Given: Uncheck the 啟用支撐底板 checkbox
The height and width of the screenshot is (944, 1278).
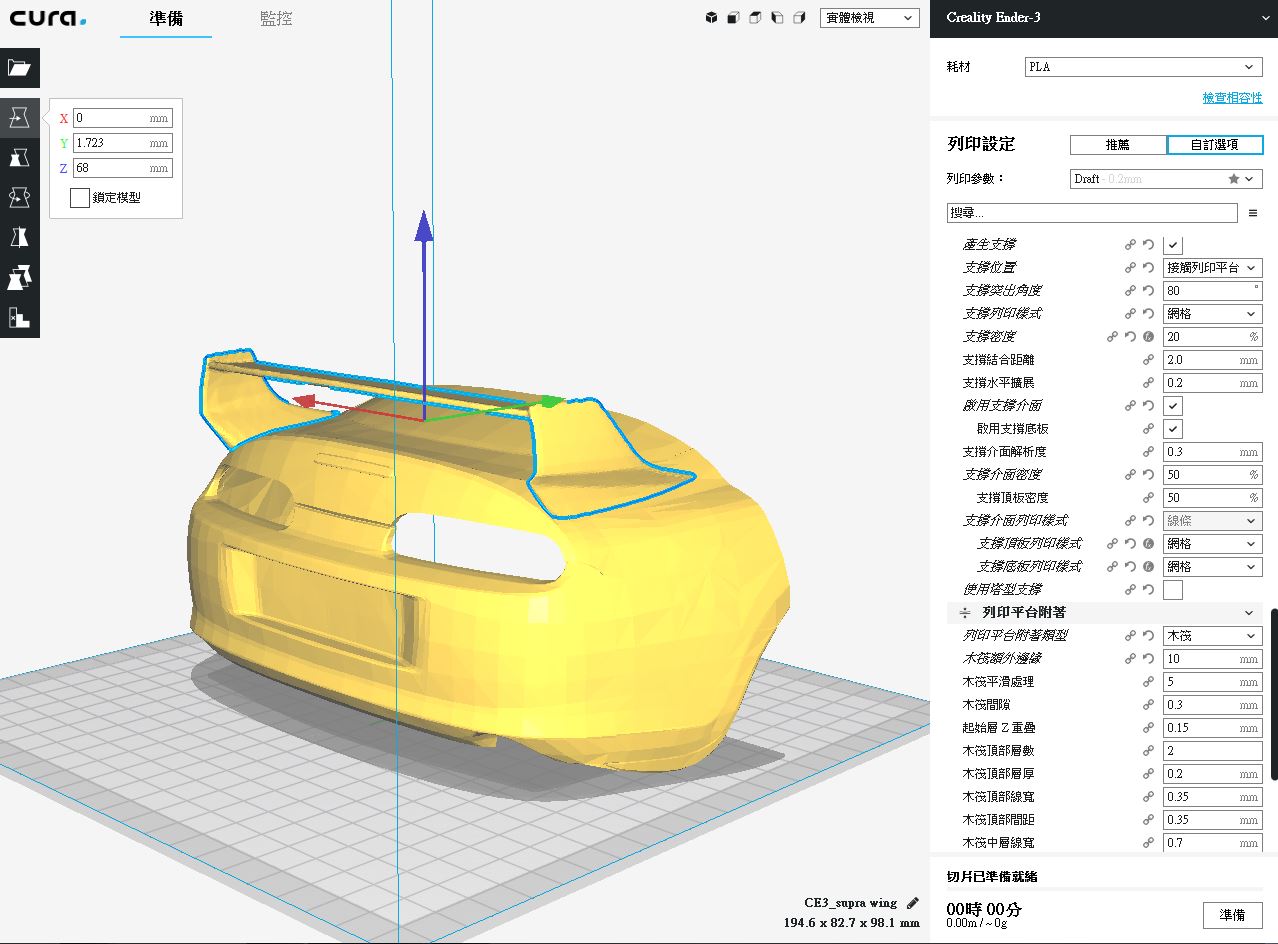Looking at the screenshot, I should [x=1173, y=428].
